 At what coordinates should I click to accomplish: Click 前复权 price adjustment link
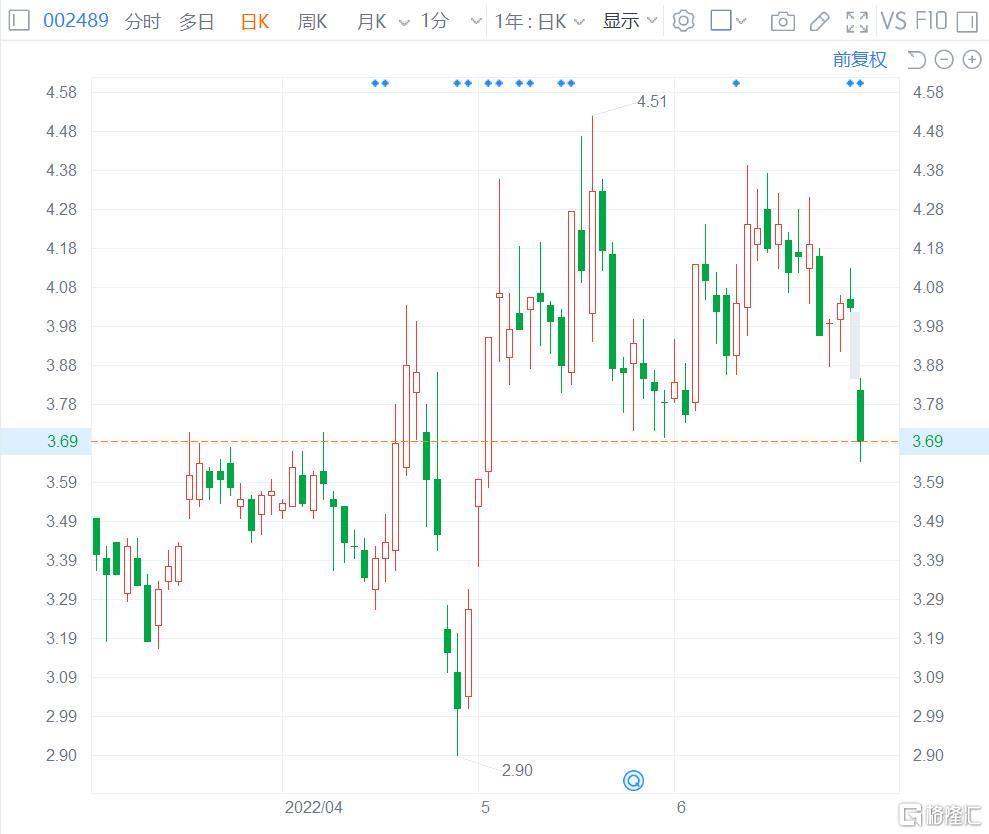pos(860,59)
